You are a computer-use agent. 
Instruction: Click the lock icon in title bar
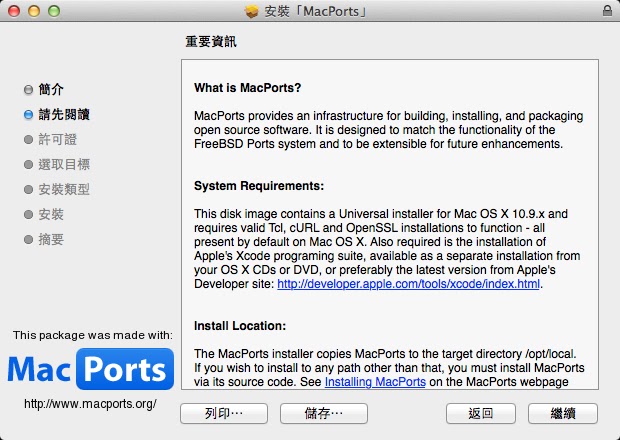point(607,11)
